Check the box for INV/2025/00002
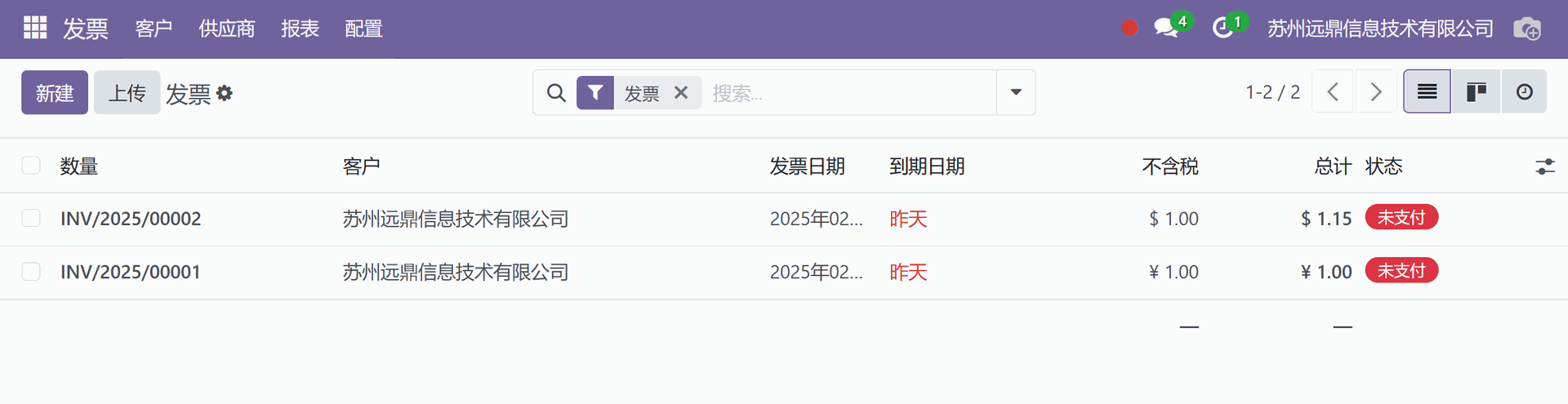 (x=31, y=218)
